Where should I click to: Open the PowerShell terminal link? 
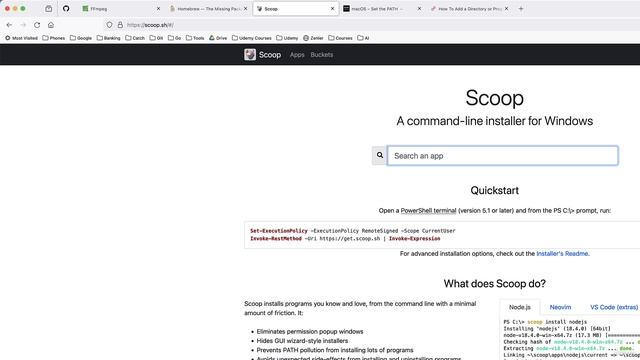click(x=428, y=211)
